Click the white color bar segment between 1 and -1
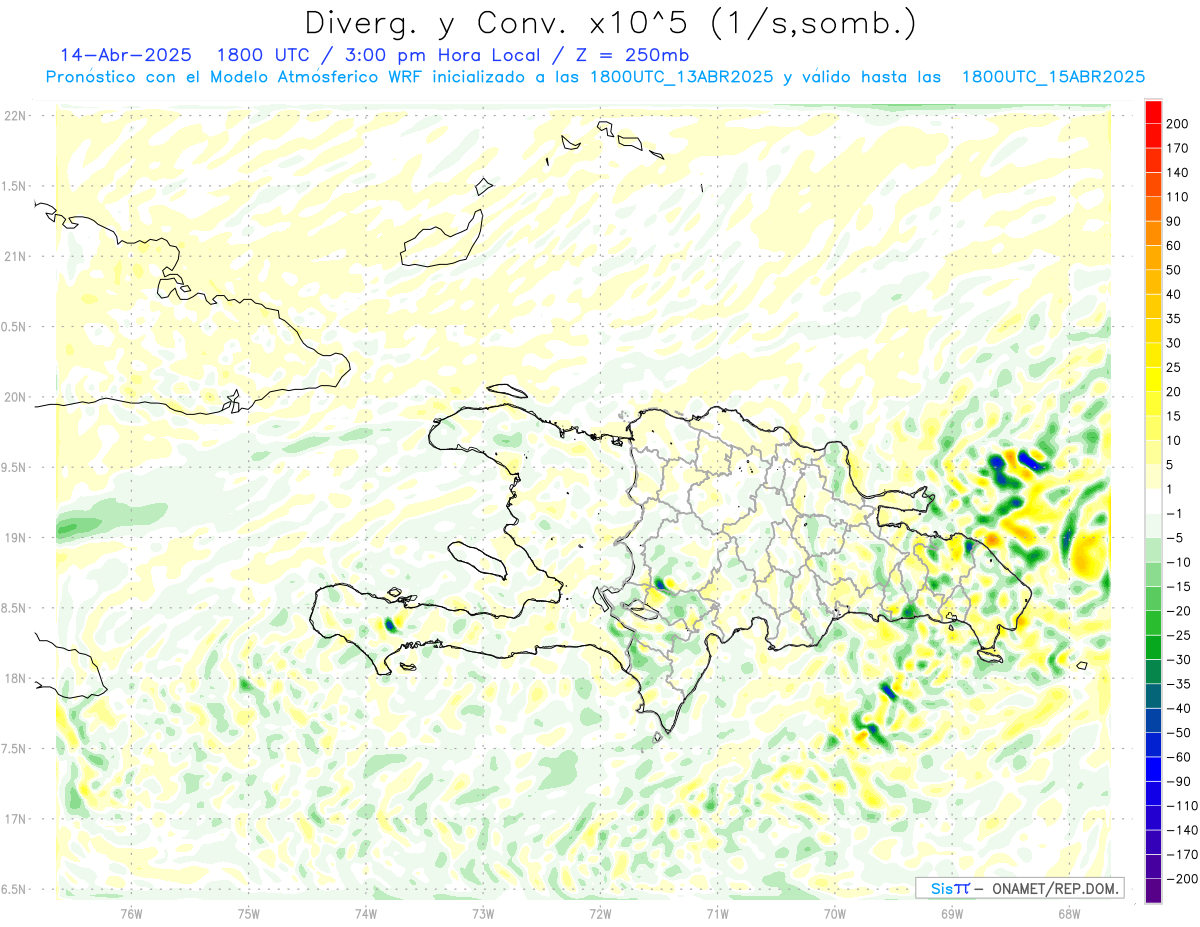1200x927 pixels. (x=1153, y=501)
